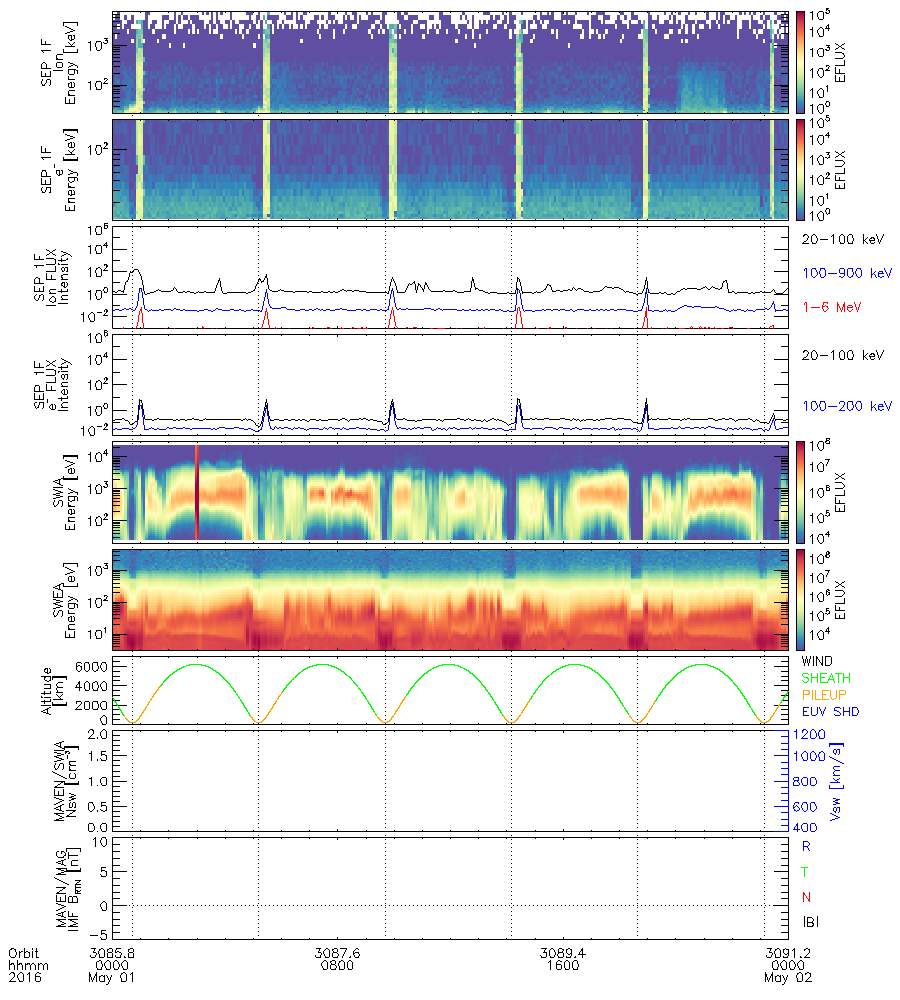
Task: Click the SEP ion spectrogram EFLUX colorbar
Action: 800,62
